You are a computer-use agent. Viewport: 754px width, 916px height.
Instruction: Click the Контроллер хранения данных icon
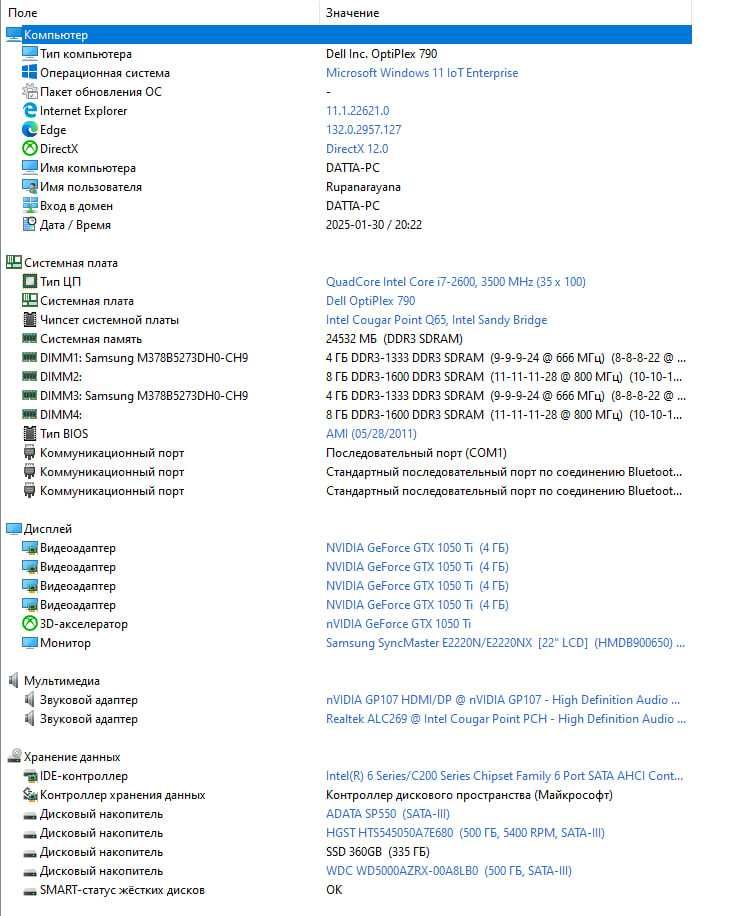29,794
